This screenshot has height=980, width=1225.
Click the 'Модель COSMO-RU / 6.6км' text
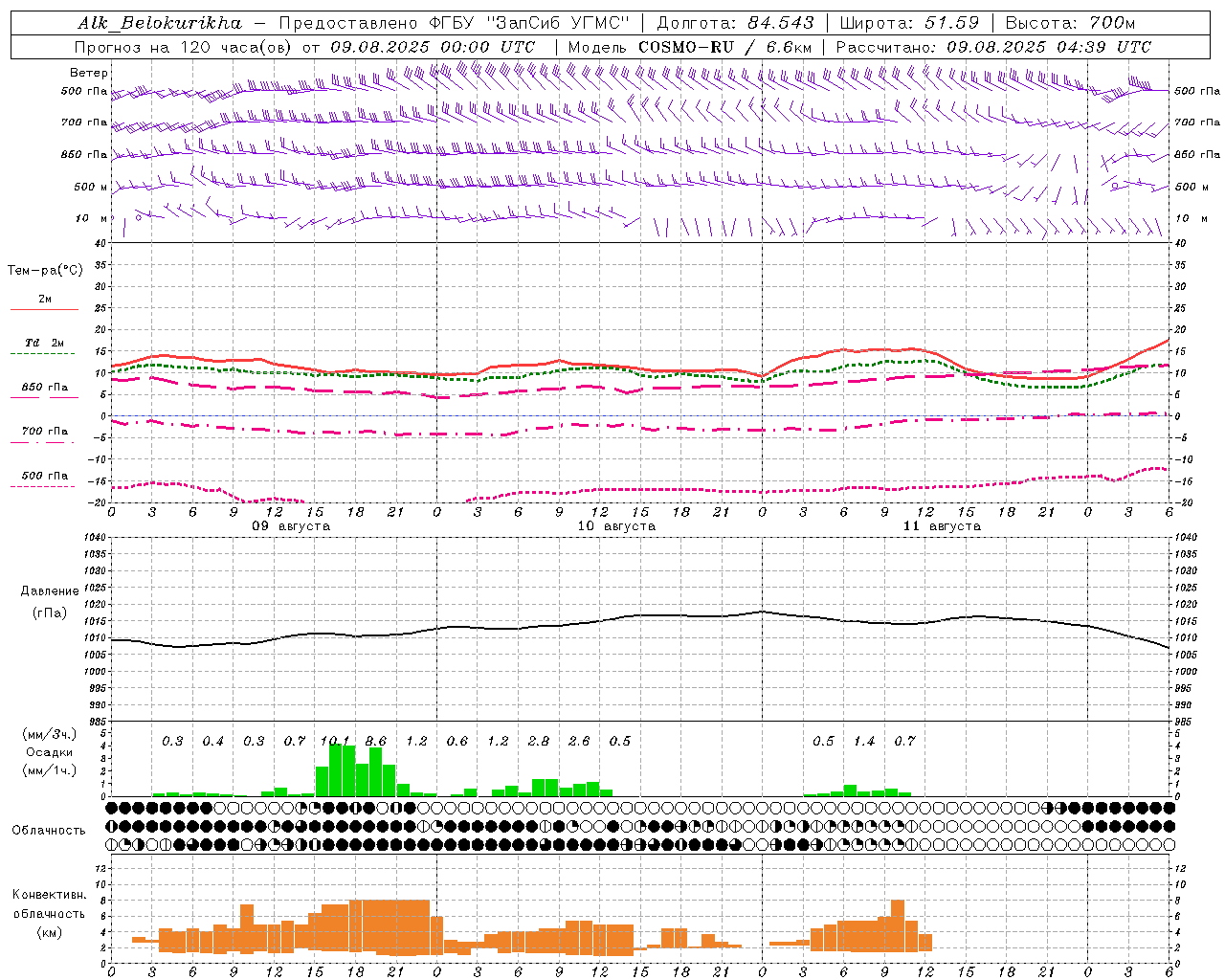[689, 47]
